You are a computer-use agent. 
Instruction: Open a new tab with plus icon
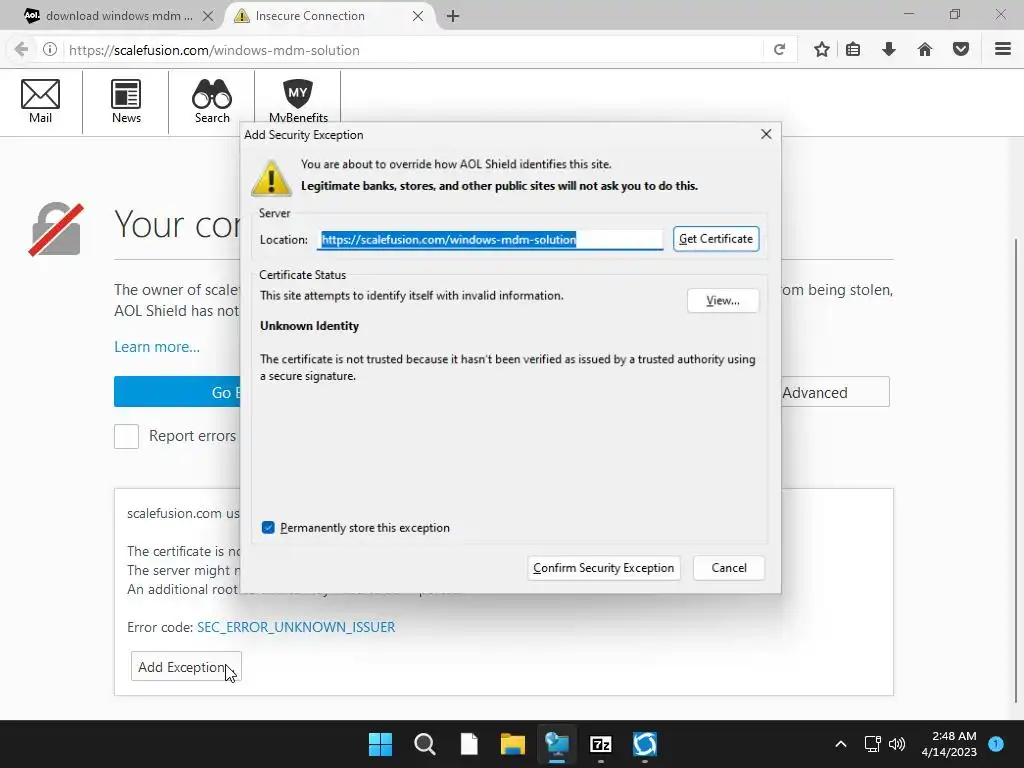coord(453,16)
